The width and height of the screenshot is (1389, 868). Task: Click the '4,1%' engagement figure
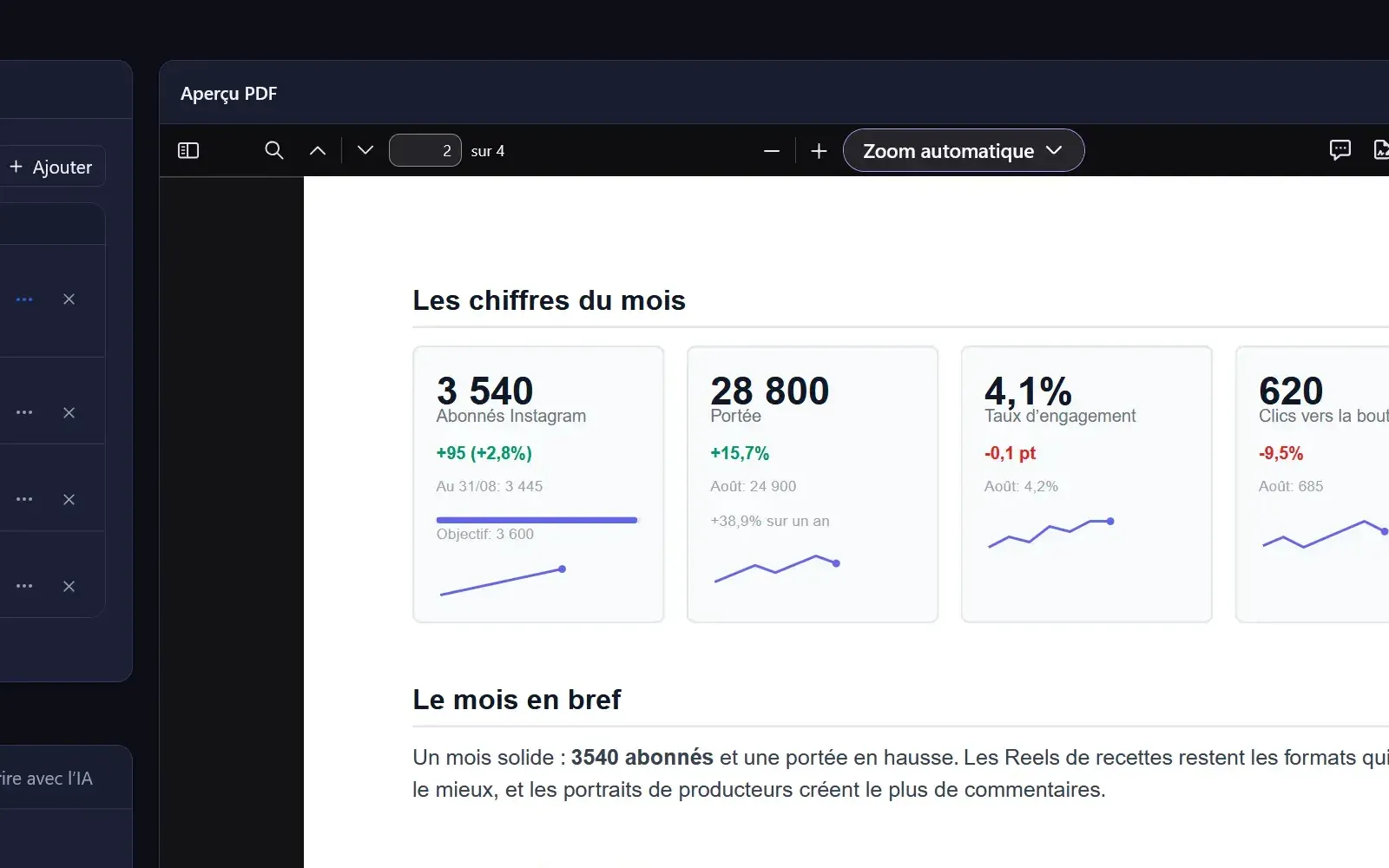tap(1029, 391)
